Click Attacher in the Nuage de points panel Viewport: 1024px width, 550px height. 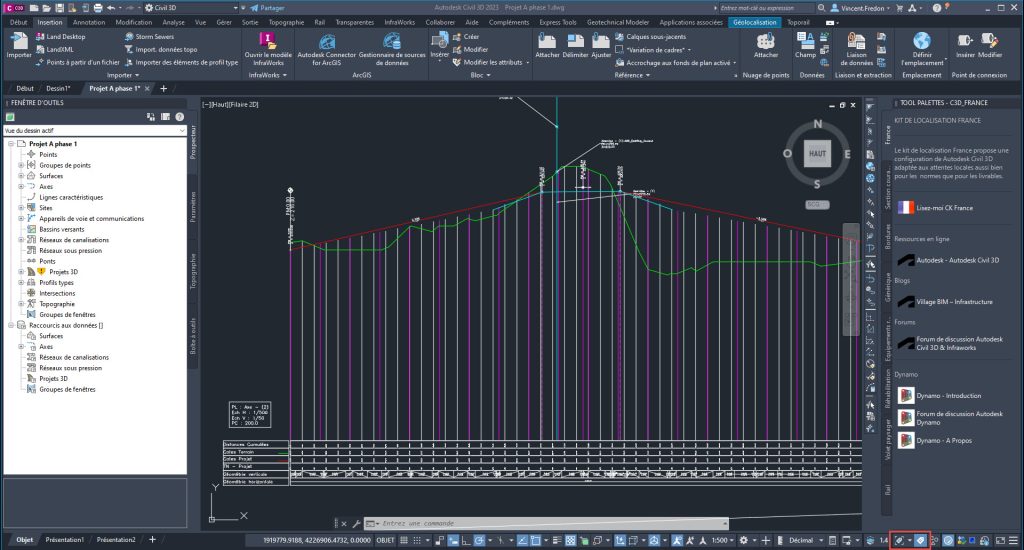(765, 46)
